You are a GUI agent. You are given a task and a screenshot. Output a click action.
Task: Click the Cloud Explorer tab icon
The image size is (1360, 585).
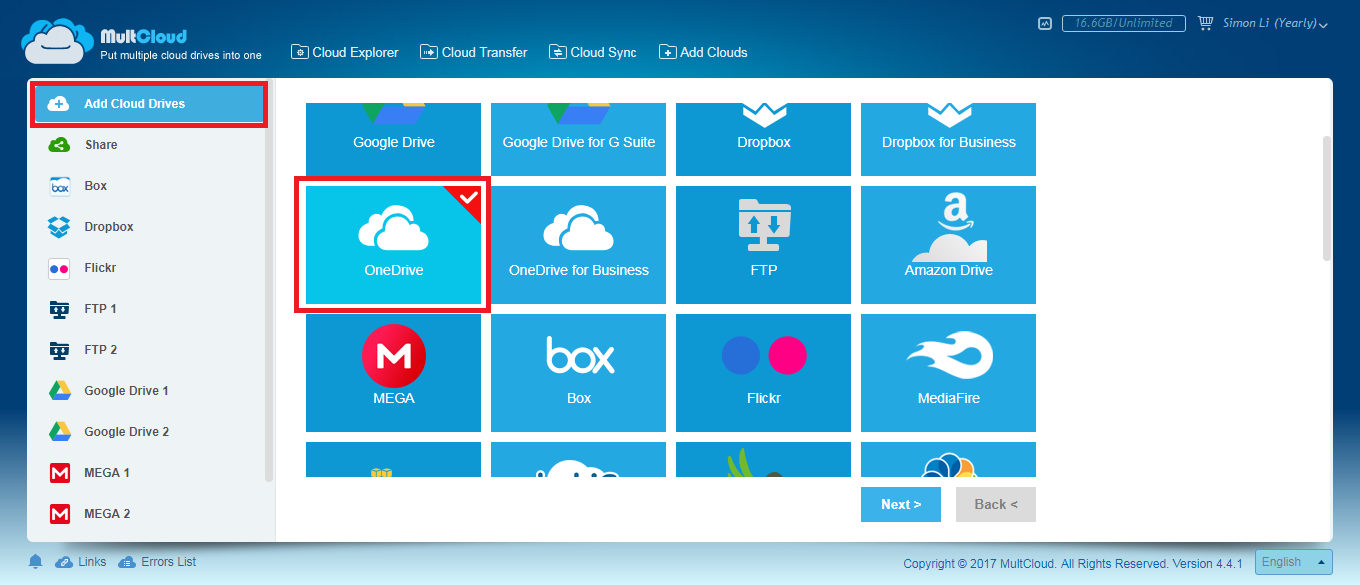(299, 52)
